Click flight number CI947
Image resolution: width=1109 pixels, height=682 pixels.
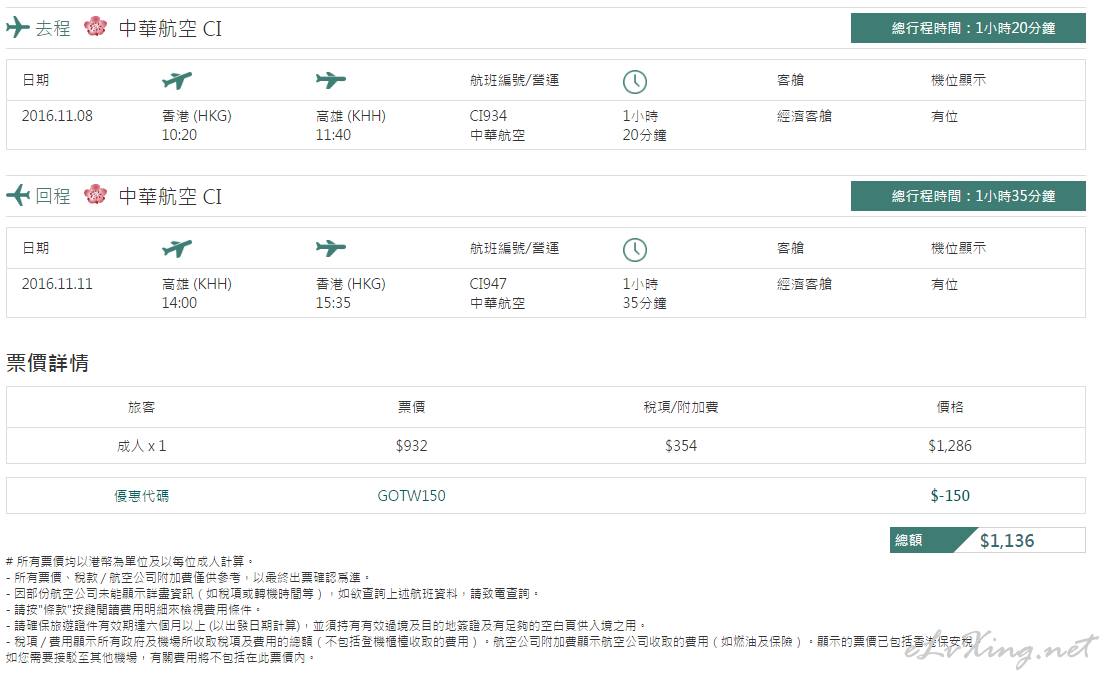(x=488, y=284)
